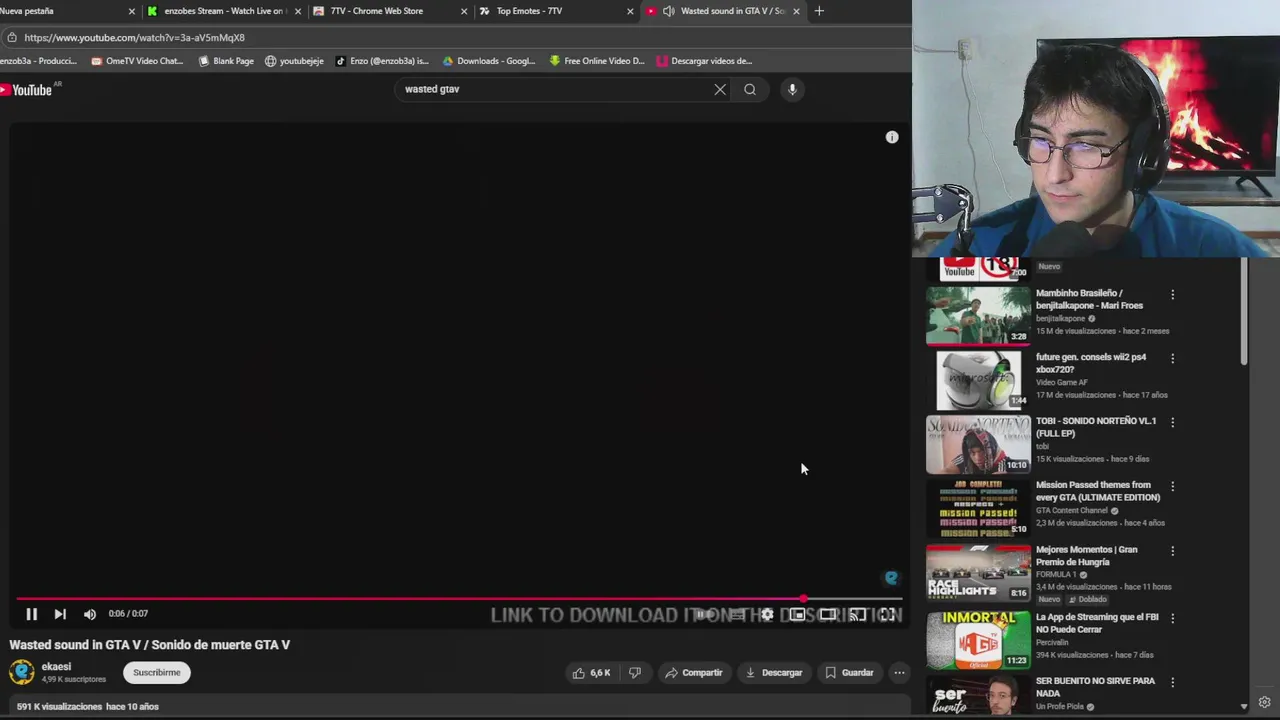The width and height of the screenshot is (1280, 720).
Task: Open TOBI - SONIDO NORTEÑO thumbnail
Action: [978, 444]
